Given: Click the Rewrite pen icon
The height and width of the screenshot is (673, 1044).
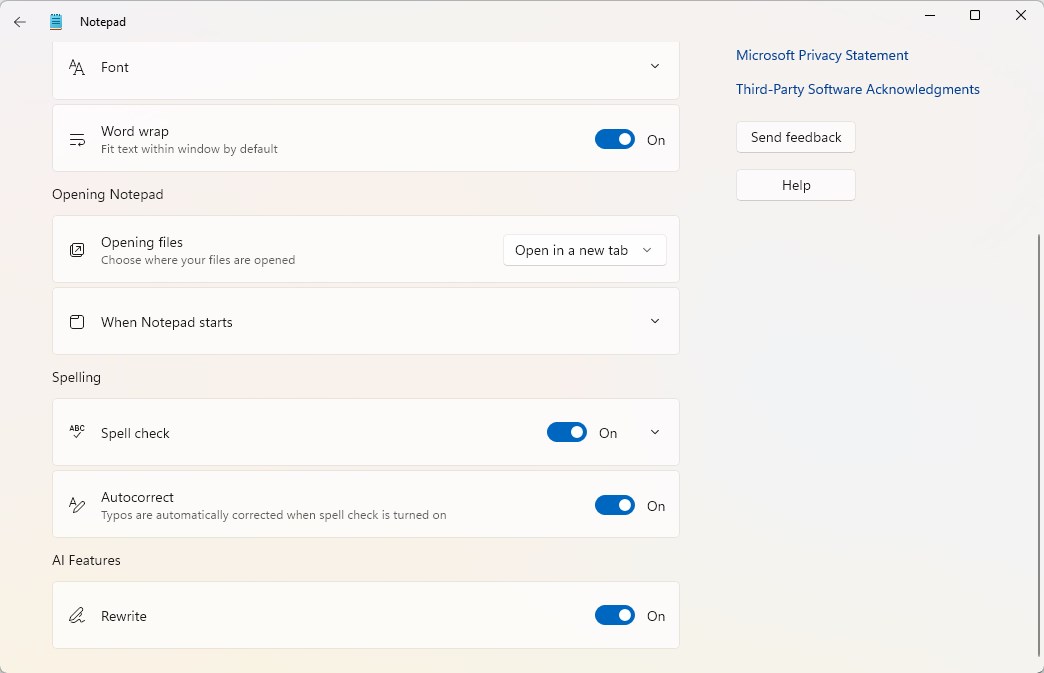Looking at the screenshot, I should [77, 616].
